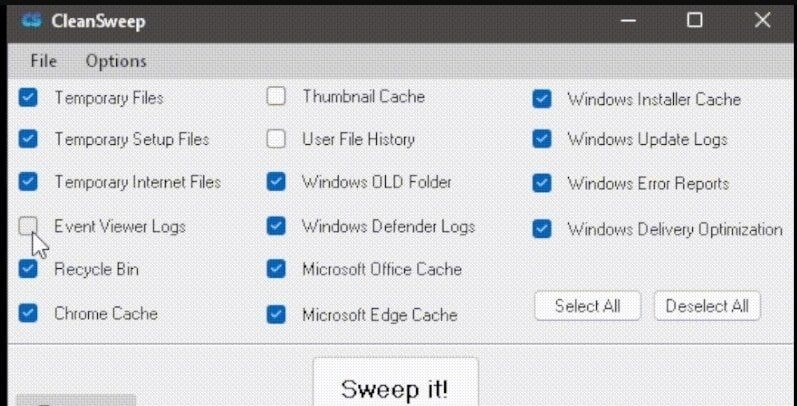Uncheck the Recycle Bin checkbox
The height and width of the screenshot is (406, 797).
[28, 269]
